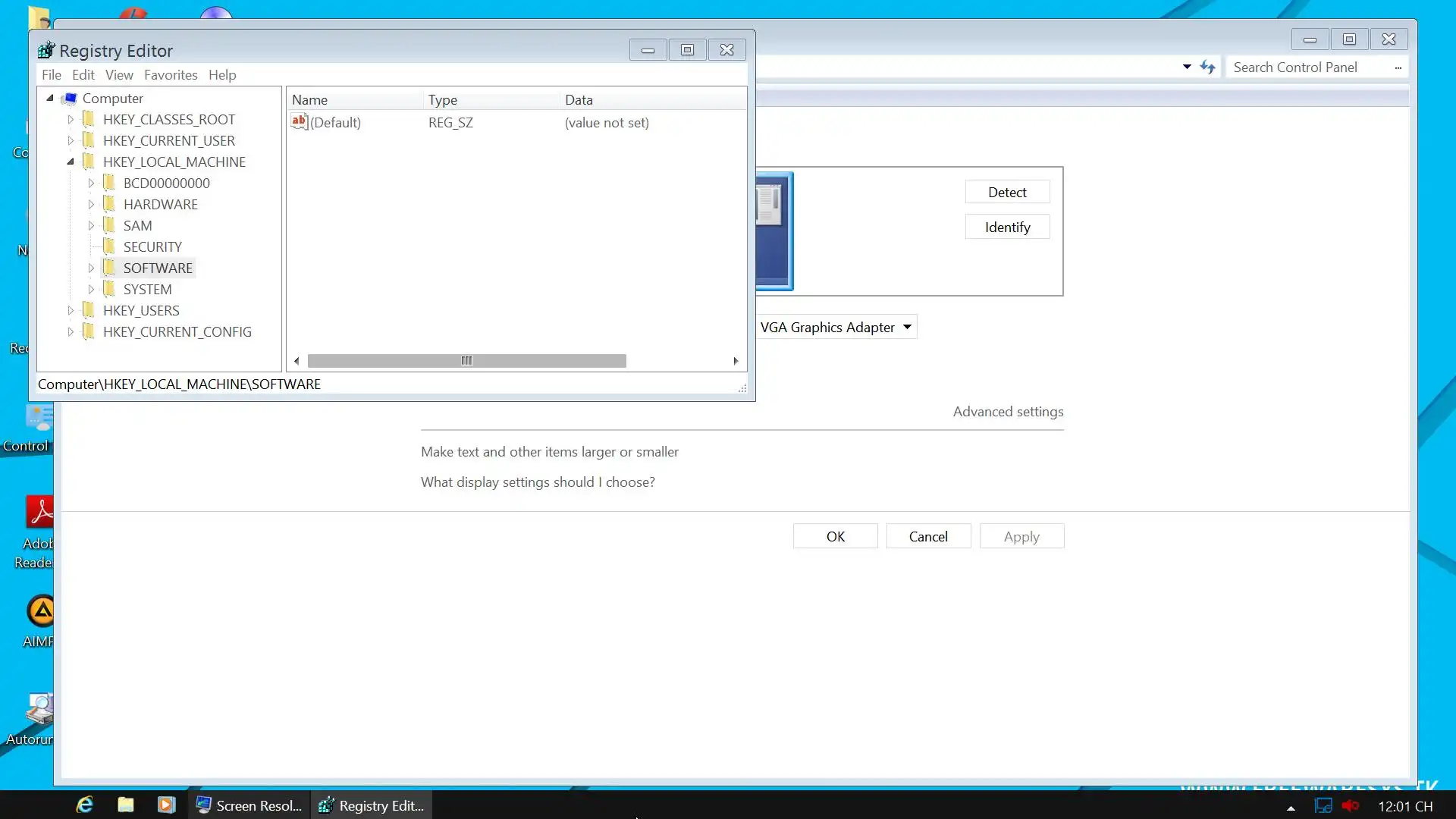Viewport: 1456px width, 819px height.
Task: Click the horizontal scrollbar thumb in values pane
Action: [x=466, y=361]
